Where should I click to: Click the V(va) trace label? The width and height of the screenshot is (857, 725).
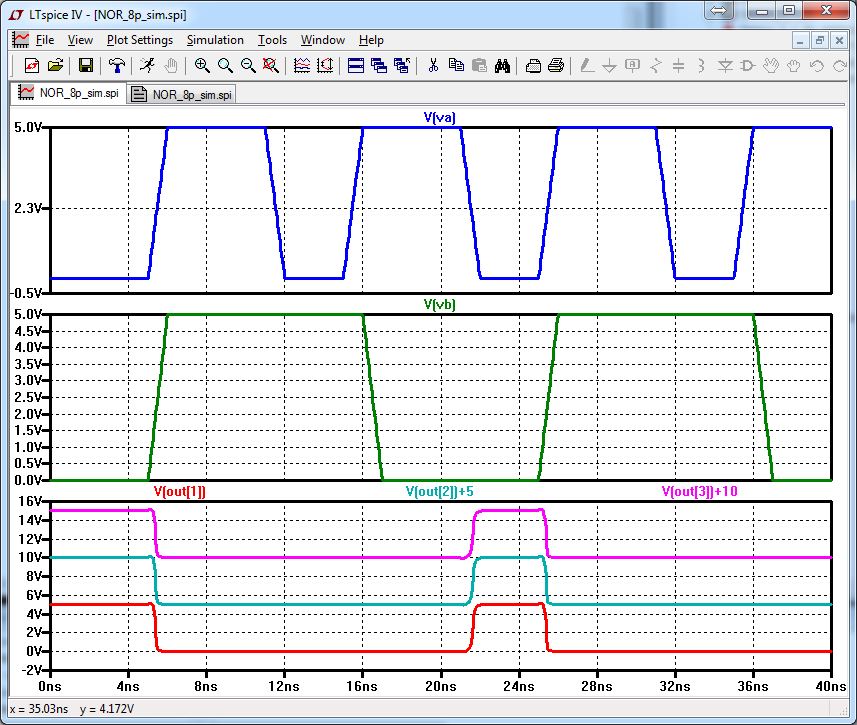(x=440, y=118)
